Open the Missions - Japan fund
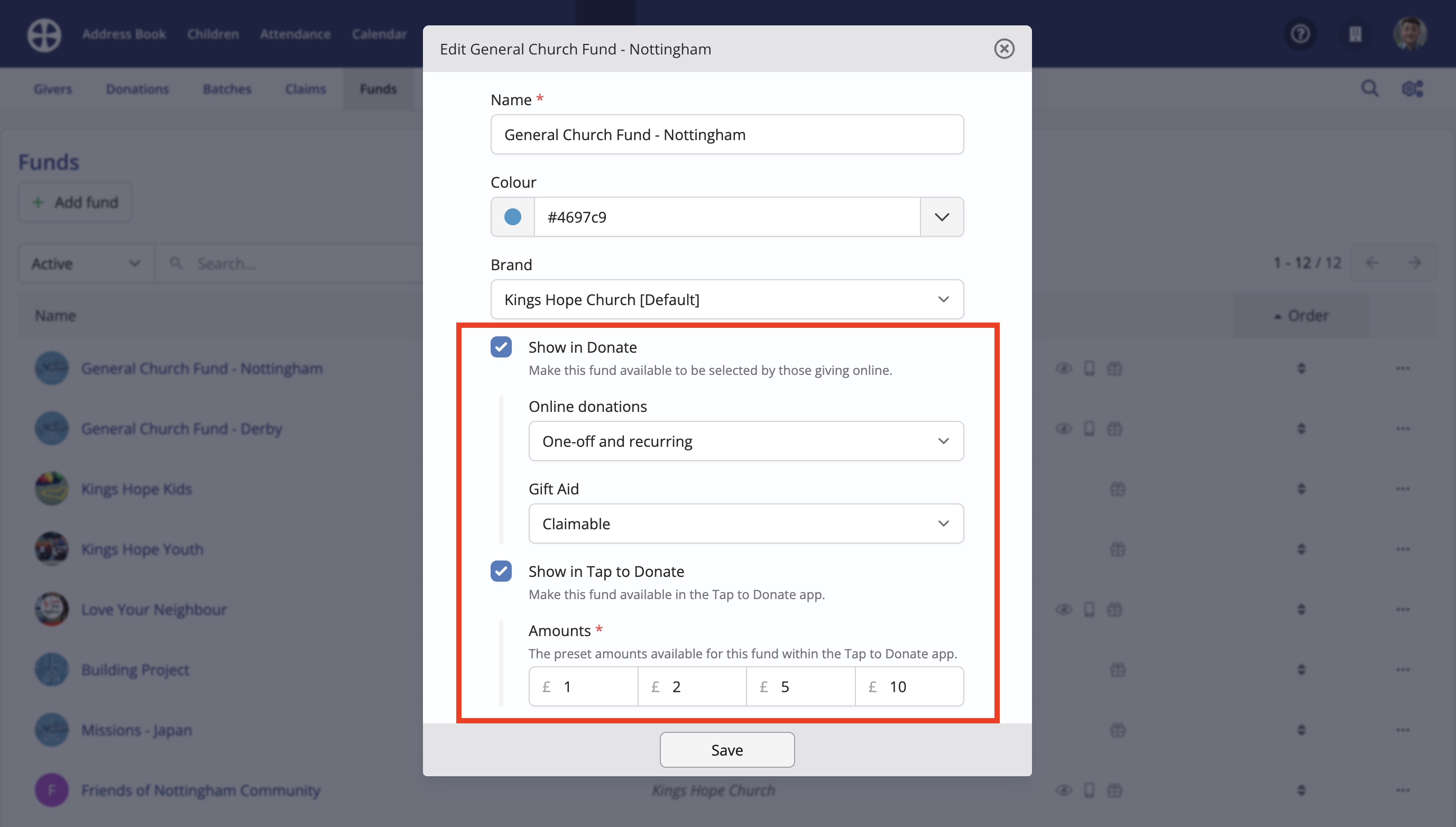 [x=137, y=730]
